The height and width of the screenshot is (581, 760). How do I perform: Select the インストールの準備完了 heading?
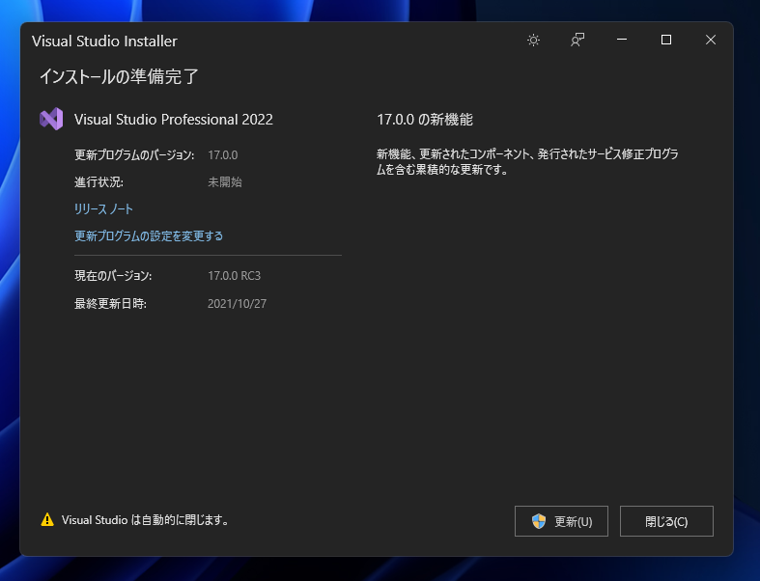point(119,77)
